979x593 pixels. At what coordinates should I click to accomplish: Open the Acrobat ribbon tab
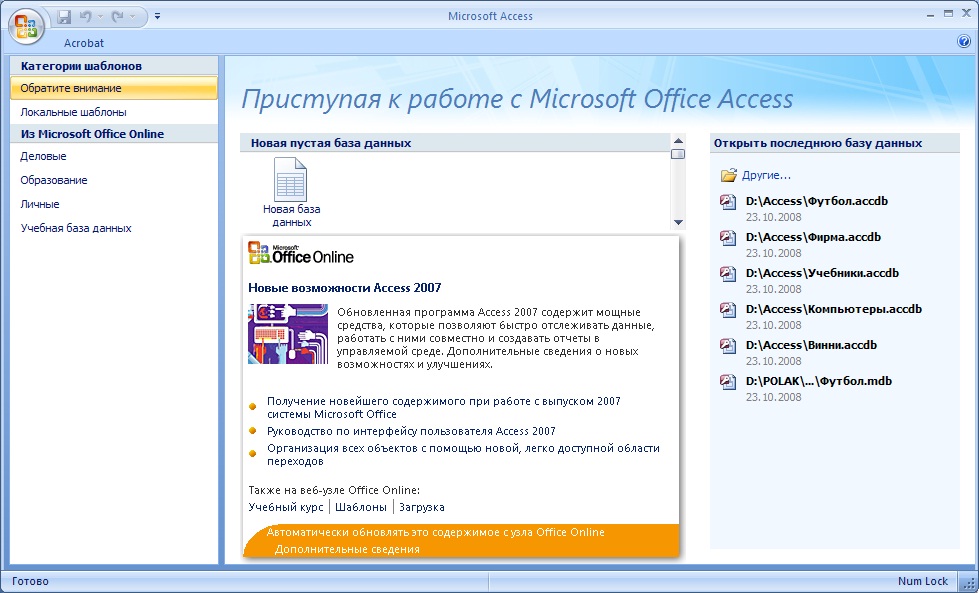(x=84, y=43)
